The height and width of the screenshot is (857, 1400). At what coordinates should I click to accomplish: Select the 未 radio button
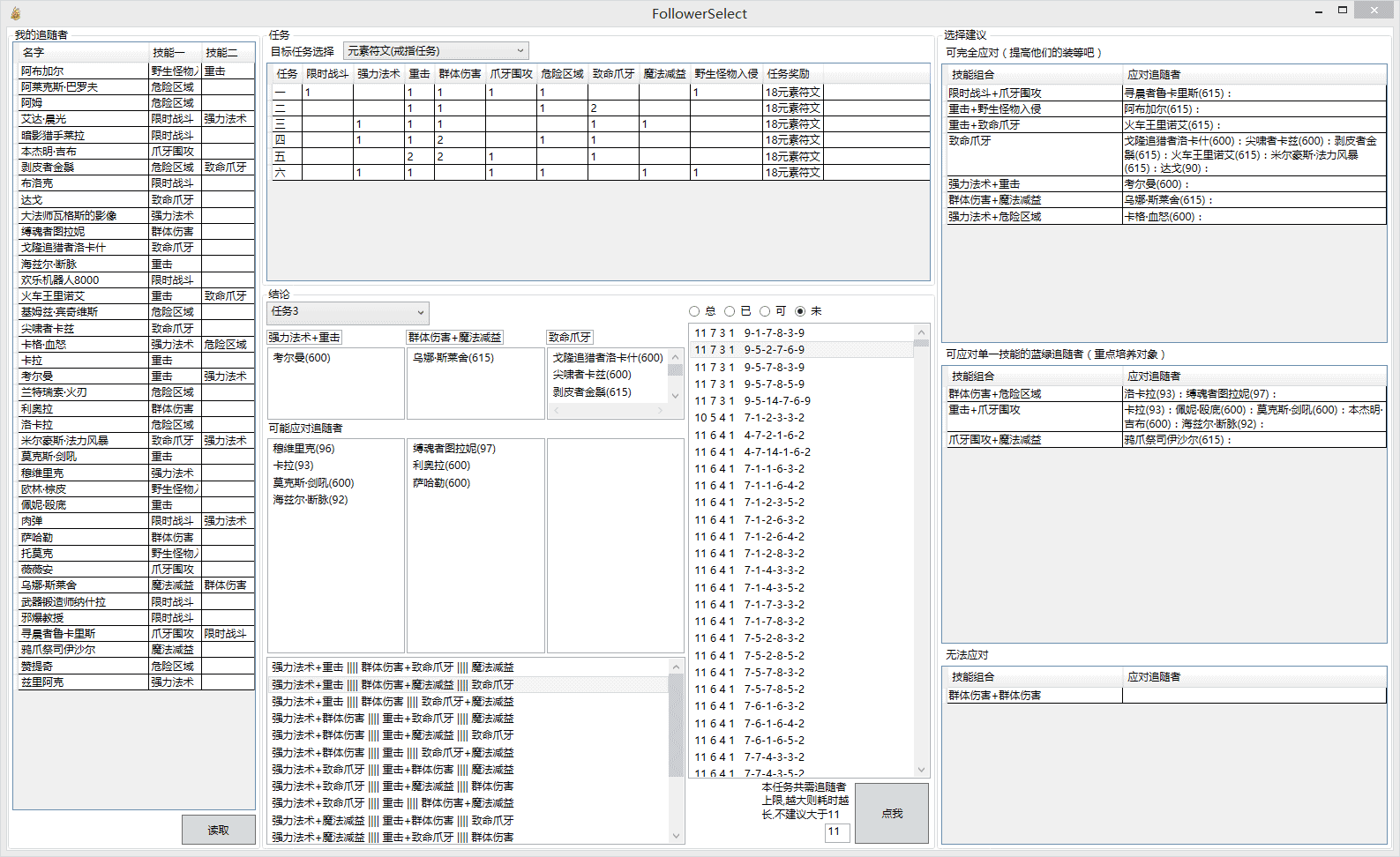click(800, 311)
